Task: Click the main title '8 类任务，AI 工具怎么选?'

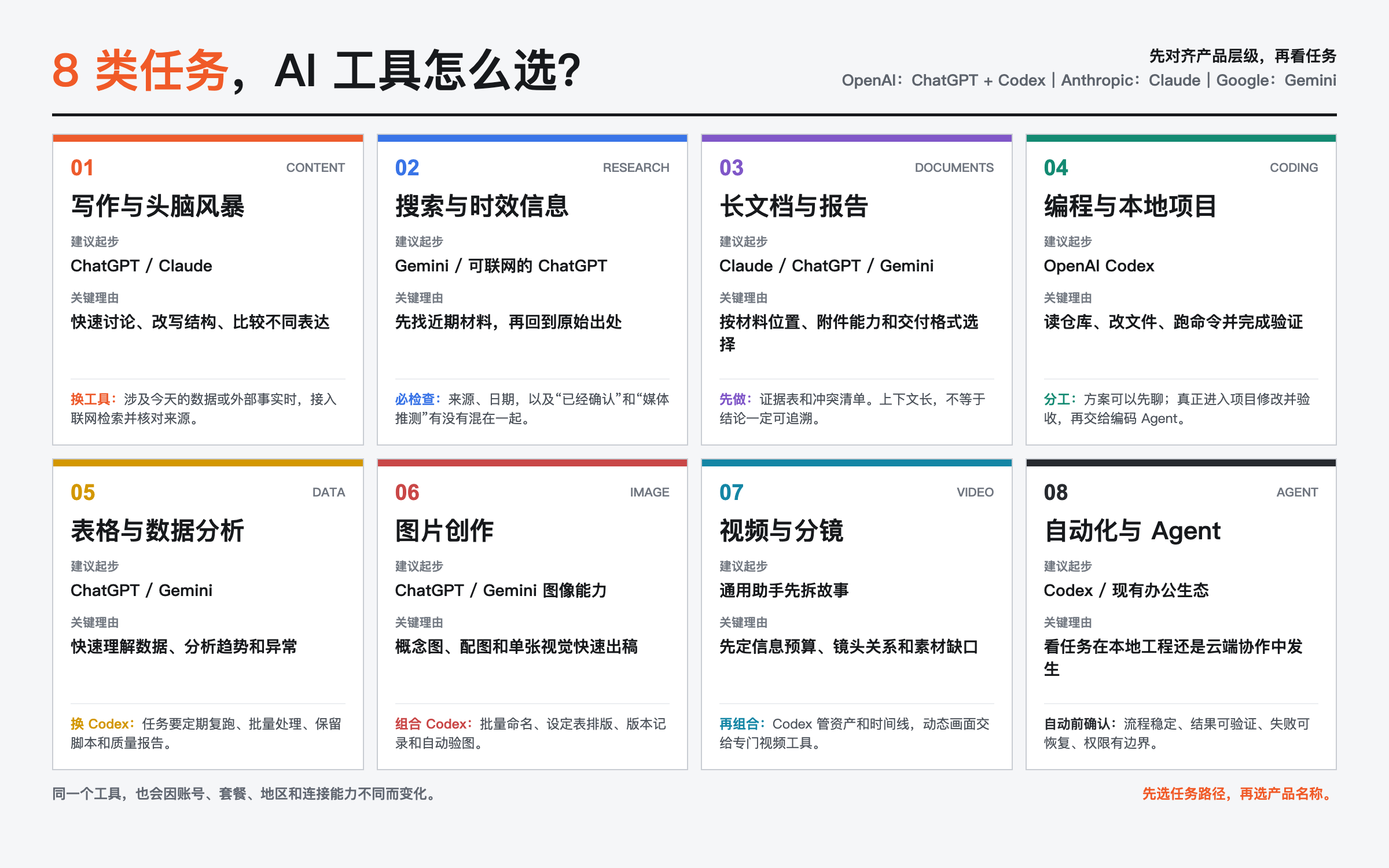Action: pos(317,71)
